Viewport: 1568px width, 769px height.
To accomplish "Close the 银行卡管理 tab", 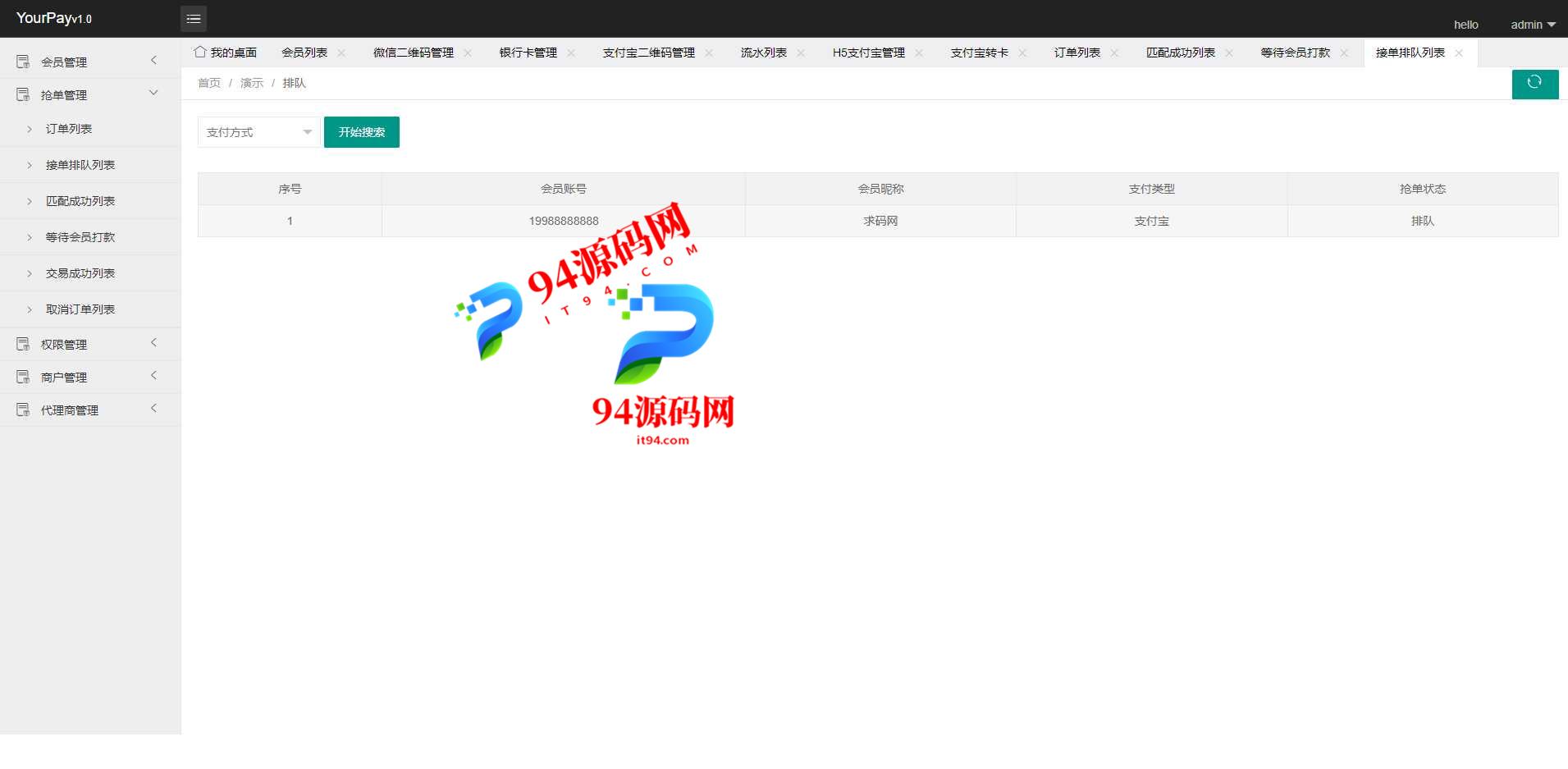I will 571,53.
